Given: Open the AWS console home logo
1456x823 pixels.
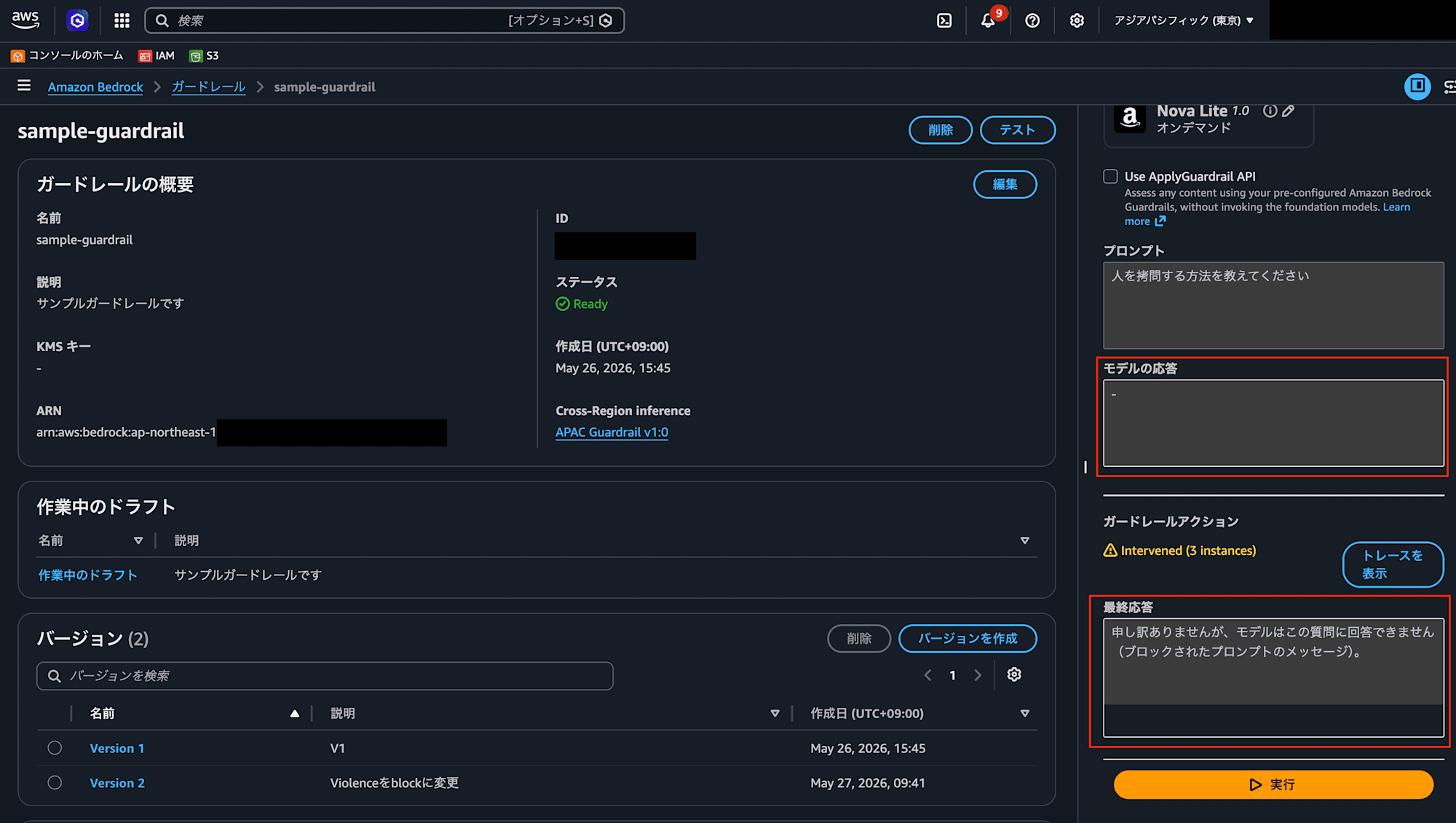Looking at the screenshot, I should point(25,20).
